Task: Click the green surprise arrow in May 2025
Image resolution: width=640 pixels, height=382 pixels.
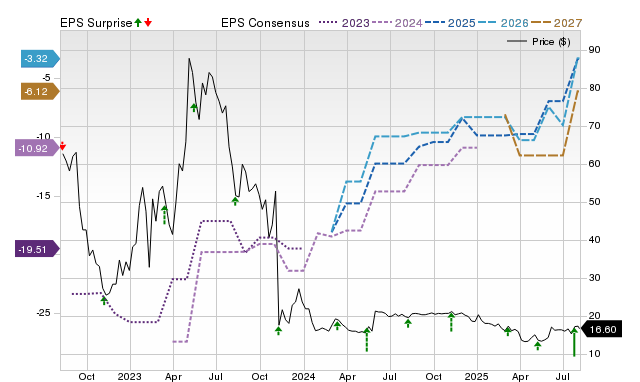Action: click(538, 346)
